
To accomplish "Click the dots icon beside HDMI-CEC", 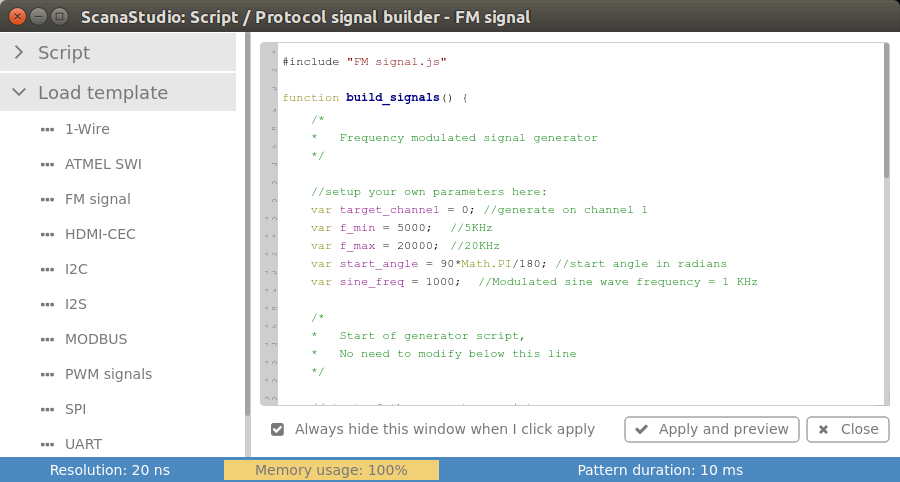I will (47, 235).
